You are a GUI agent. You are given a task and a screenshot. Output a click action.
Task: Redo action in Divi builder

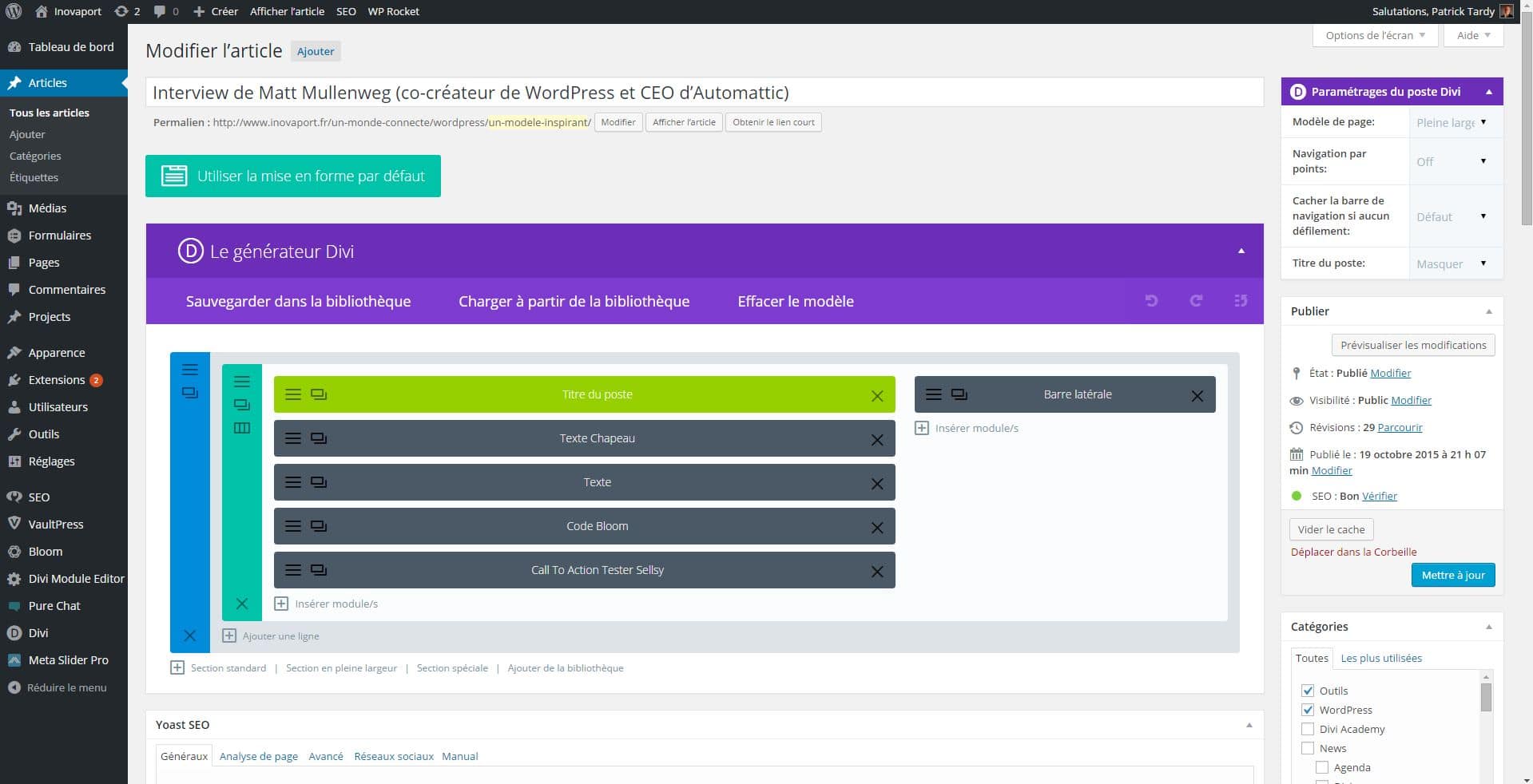pos(1196,301)
